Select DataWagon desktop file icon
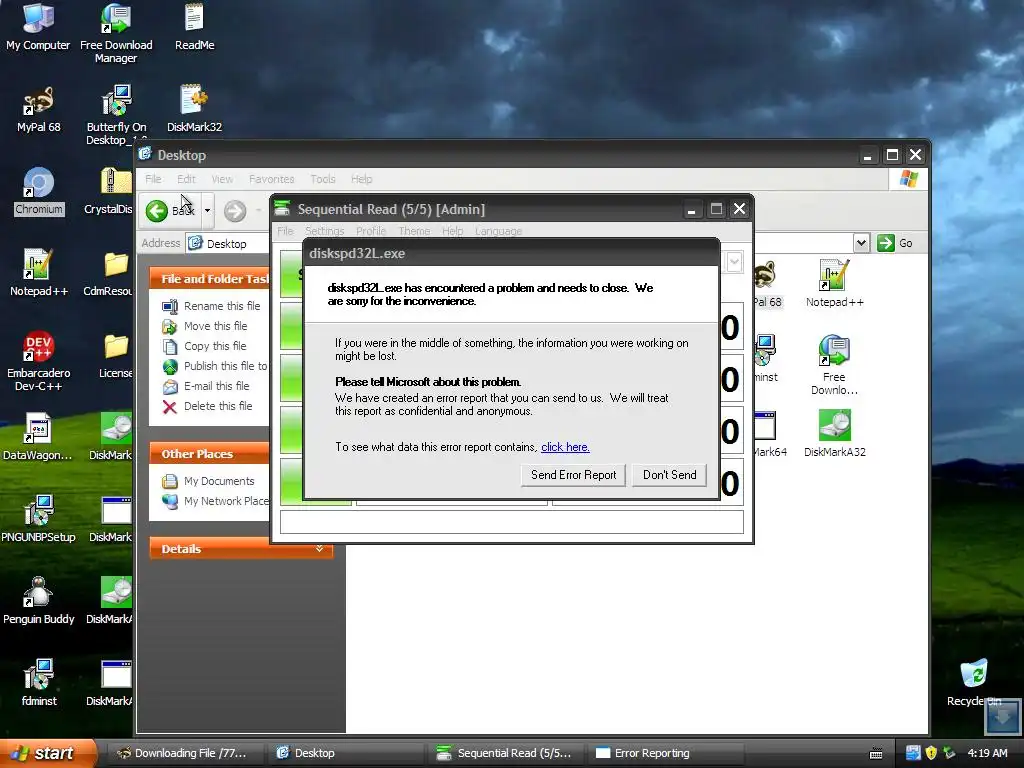This screenshot has height=768, width=1024. pos(37,436)
